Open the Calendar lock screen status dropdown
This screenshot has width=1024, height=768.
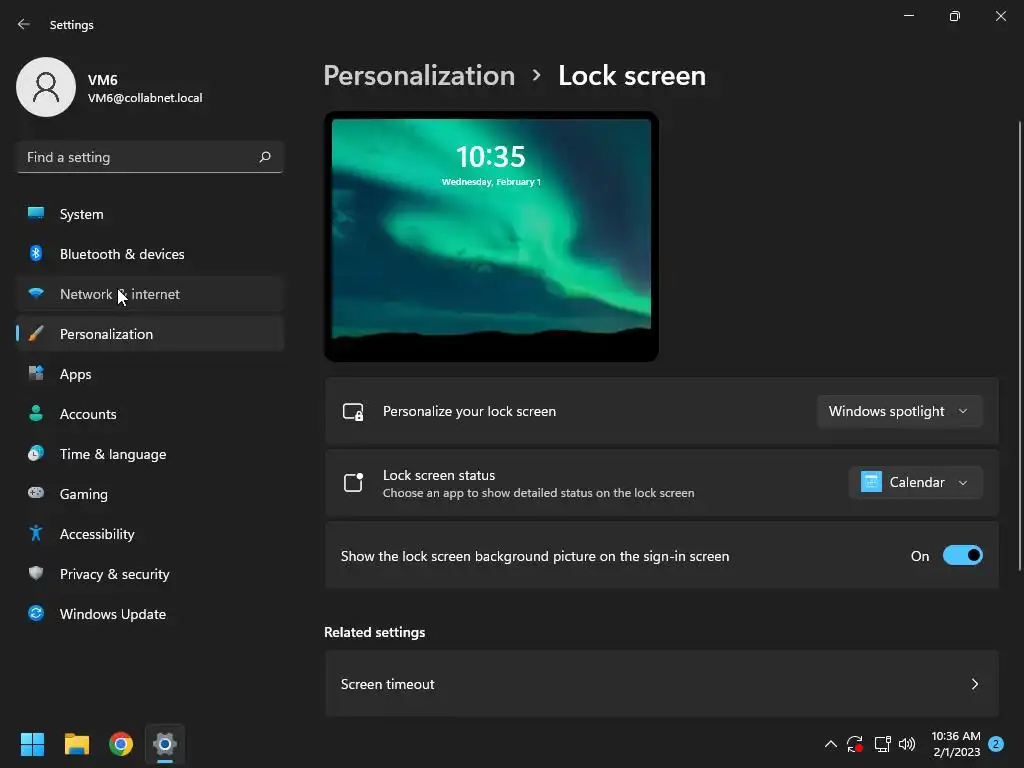coord(916,483)
